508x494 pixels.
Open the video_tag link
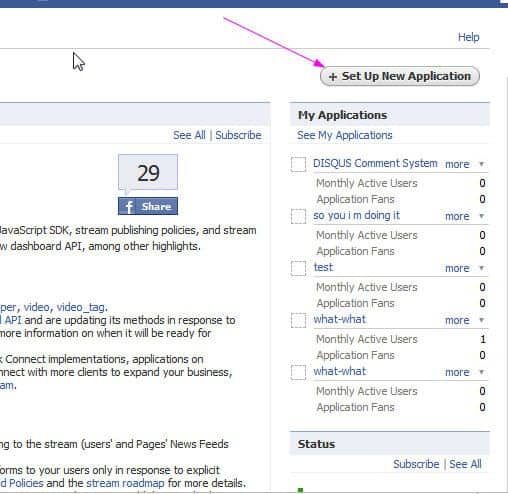pyautogui.click(x=81, y=307)
